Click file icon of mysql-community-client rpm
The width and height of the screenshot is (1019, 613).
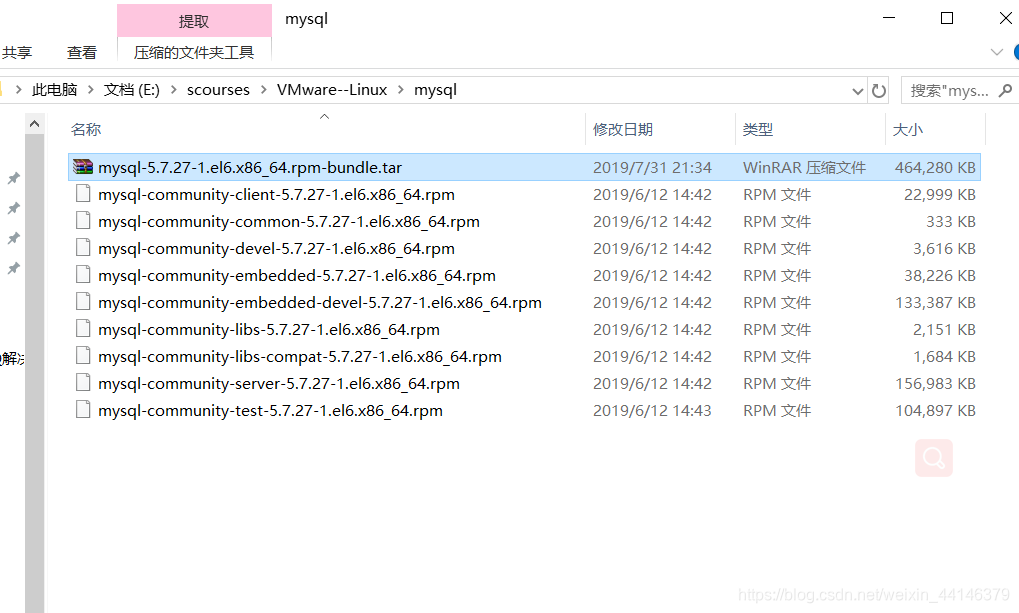tap(83, 194)
